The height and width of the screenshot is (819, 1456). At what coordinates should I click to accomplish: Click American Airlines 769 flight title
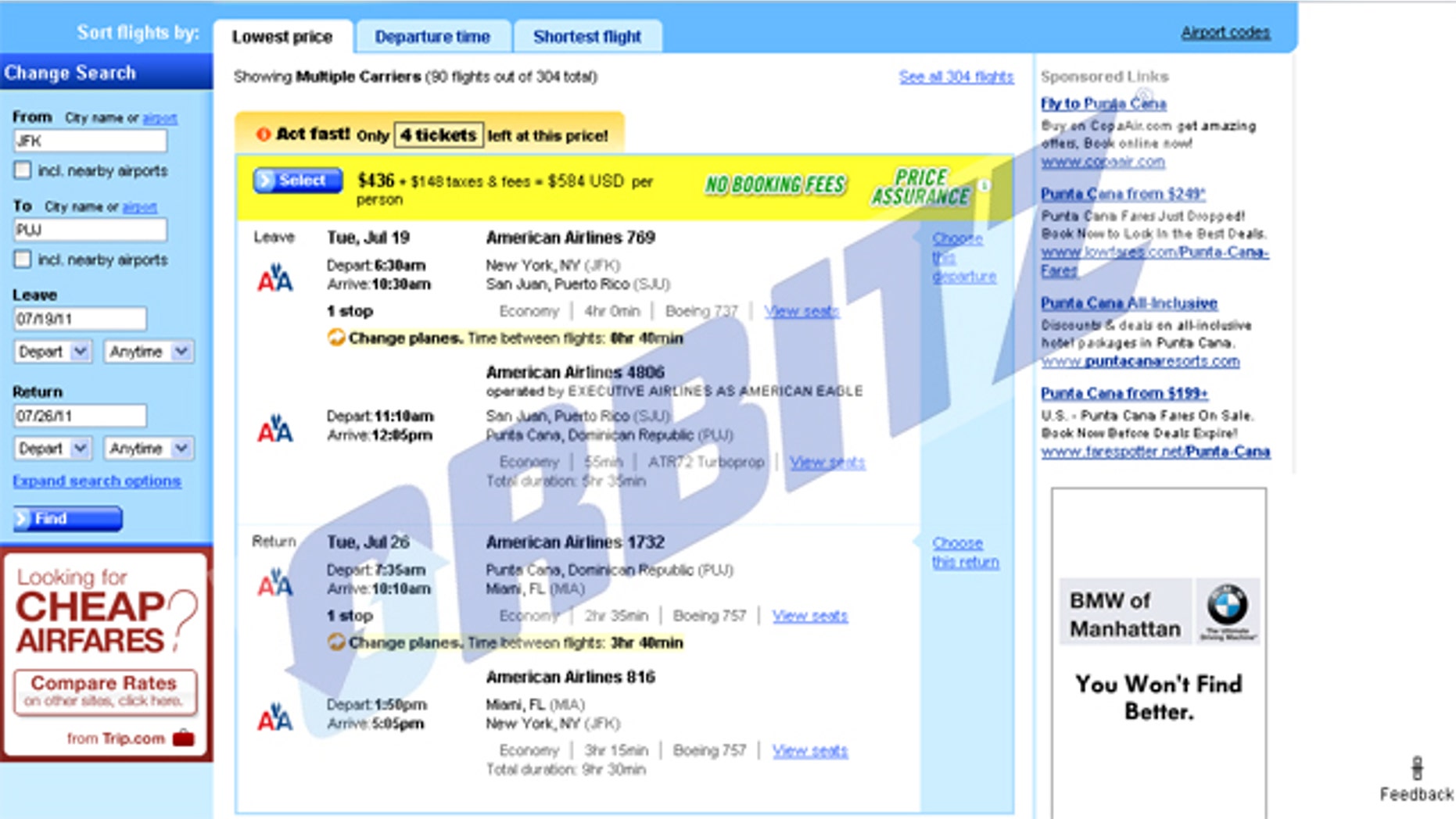(571, 237)
